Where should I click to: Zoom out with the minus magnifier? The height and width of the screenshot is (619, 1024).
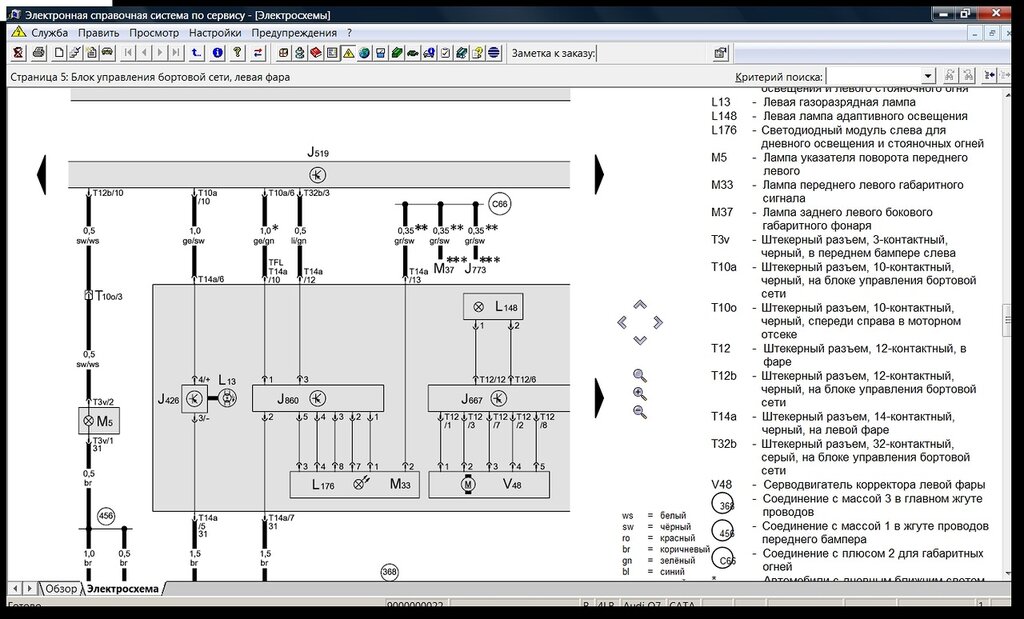click(640, 412)
